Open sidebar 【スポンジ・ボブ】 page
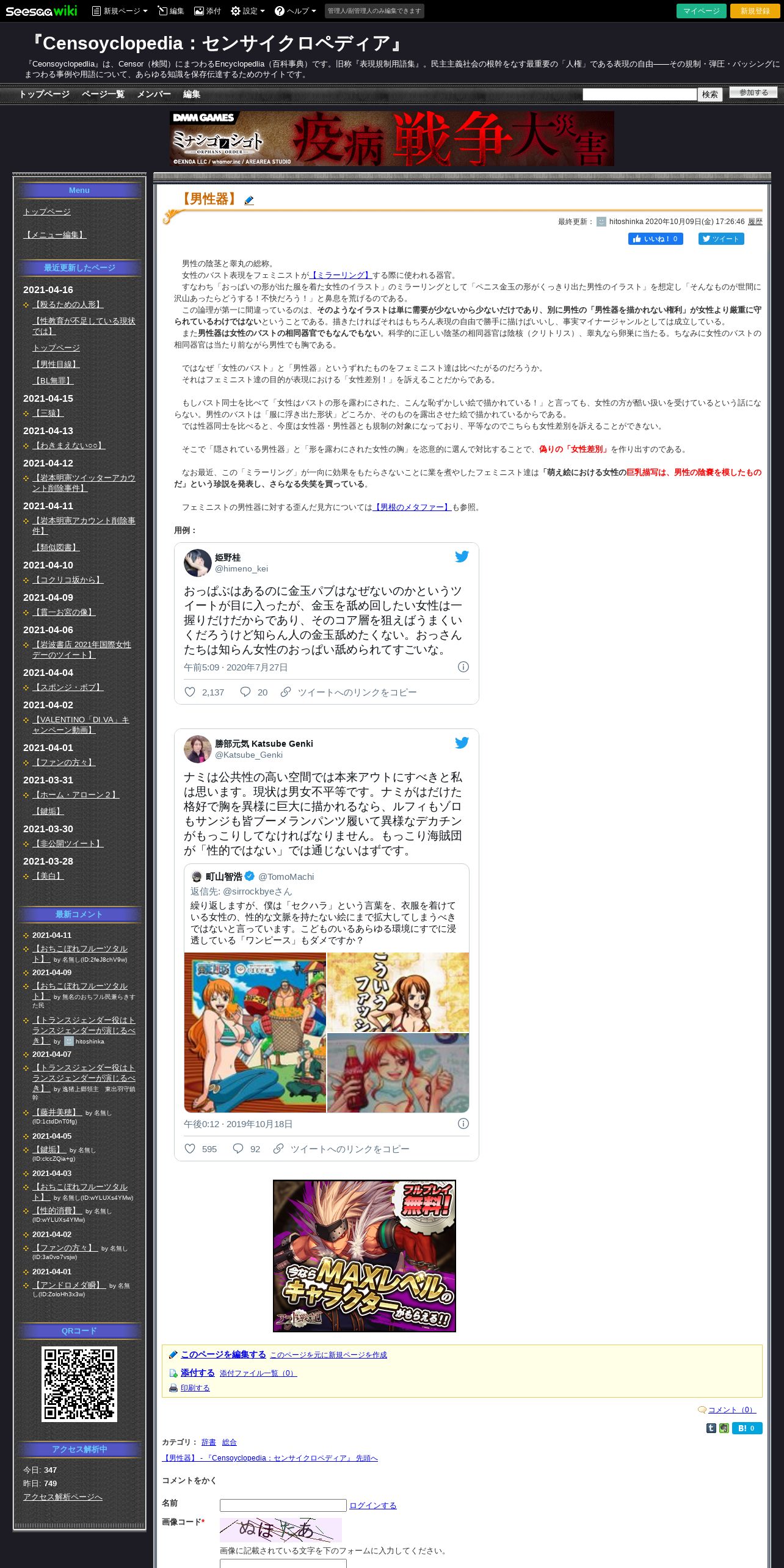 point(68,687)
